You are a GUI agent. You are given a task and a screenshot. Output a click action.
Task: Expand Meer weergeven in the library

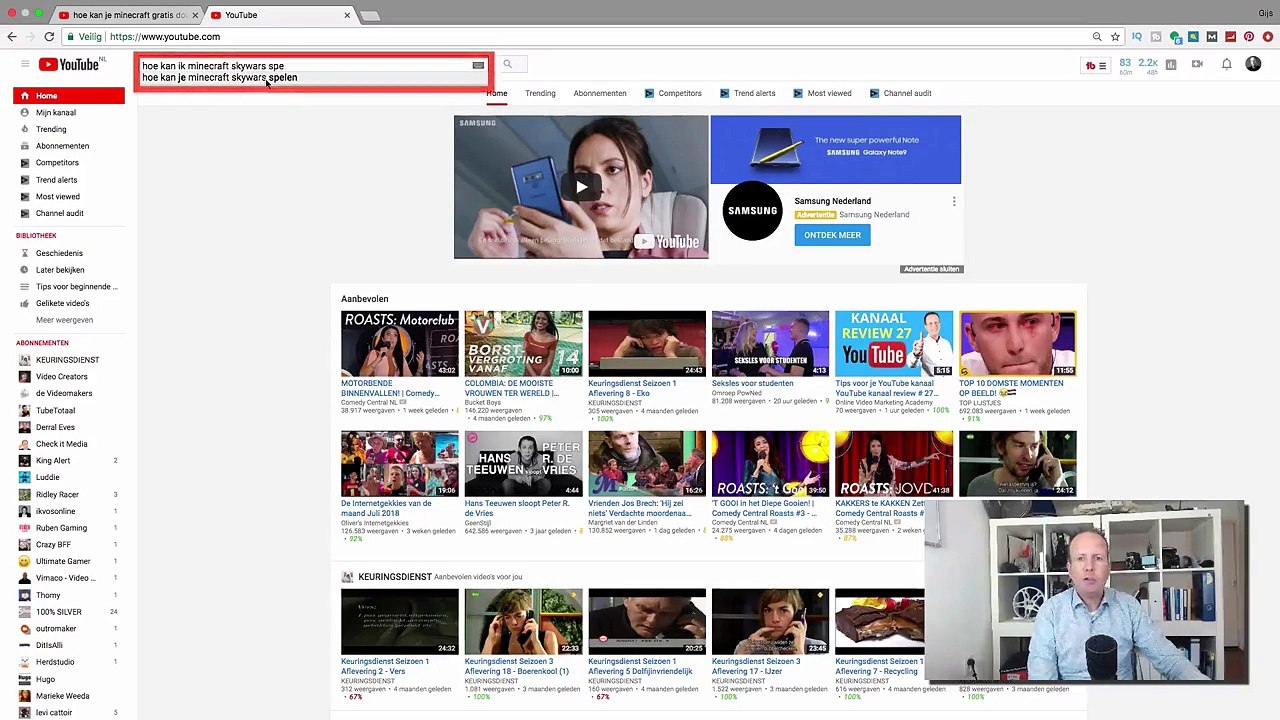click(x=64, y=320)
